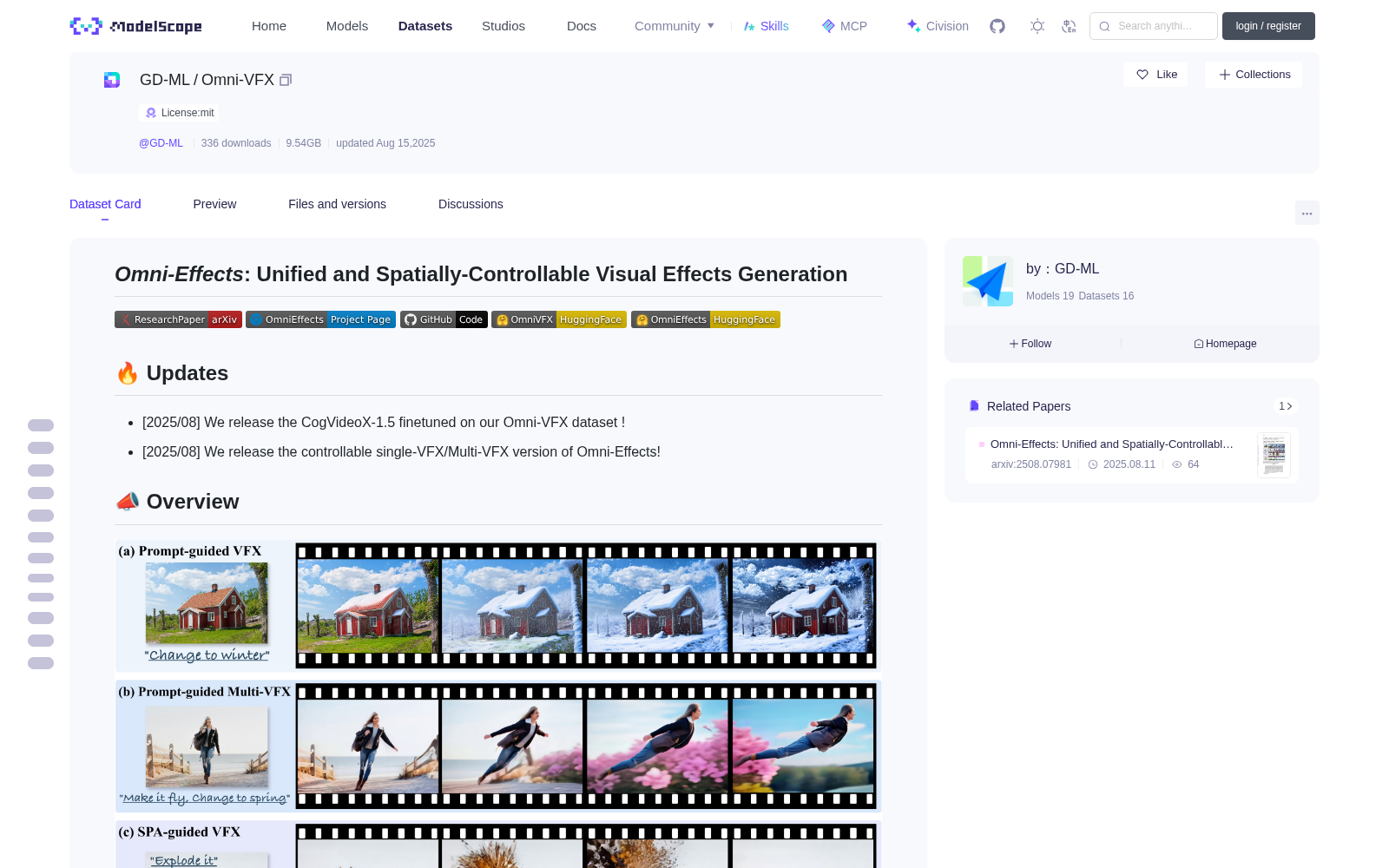Viewport: 1389px width, 868px height.
Task: Click the Prompt-guided Multi-VFX film strip image
Action: click(586, 746)
